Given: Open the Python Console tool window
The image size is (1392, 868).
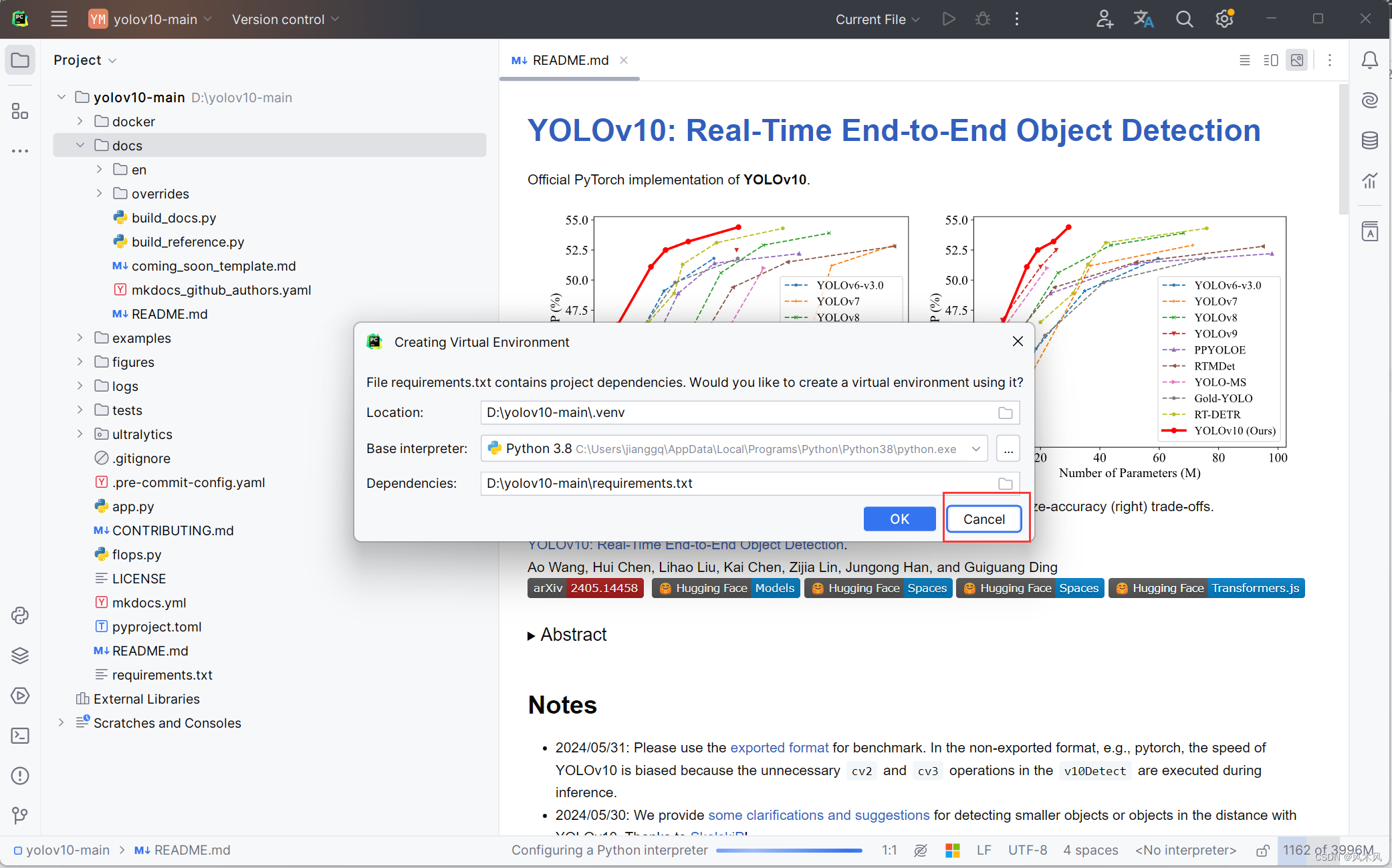Looking at the screenshot, I should point(20,615).
